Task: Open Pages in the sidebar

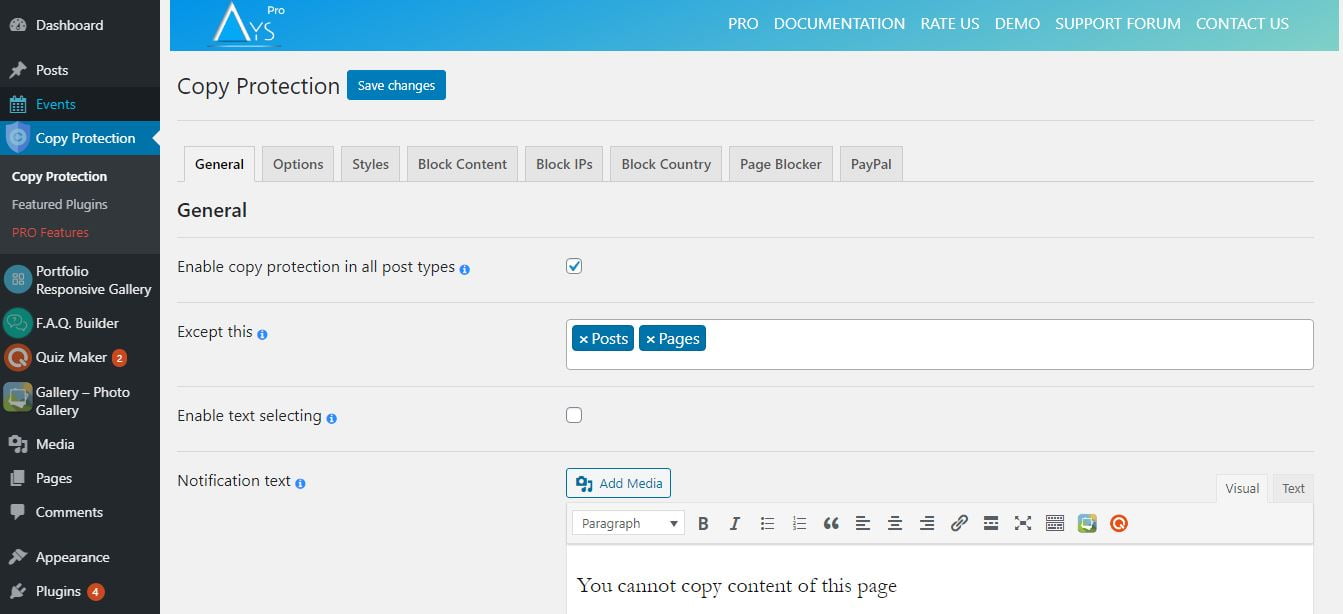Action: [80, 478]
